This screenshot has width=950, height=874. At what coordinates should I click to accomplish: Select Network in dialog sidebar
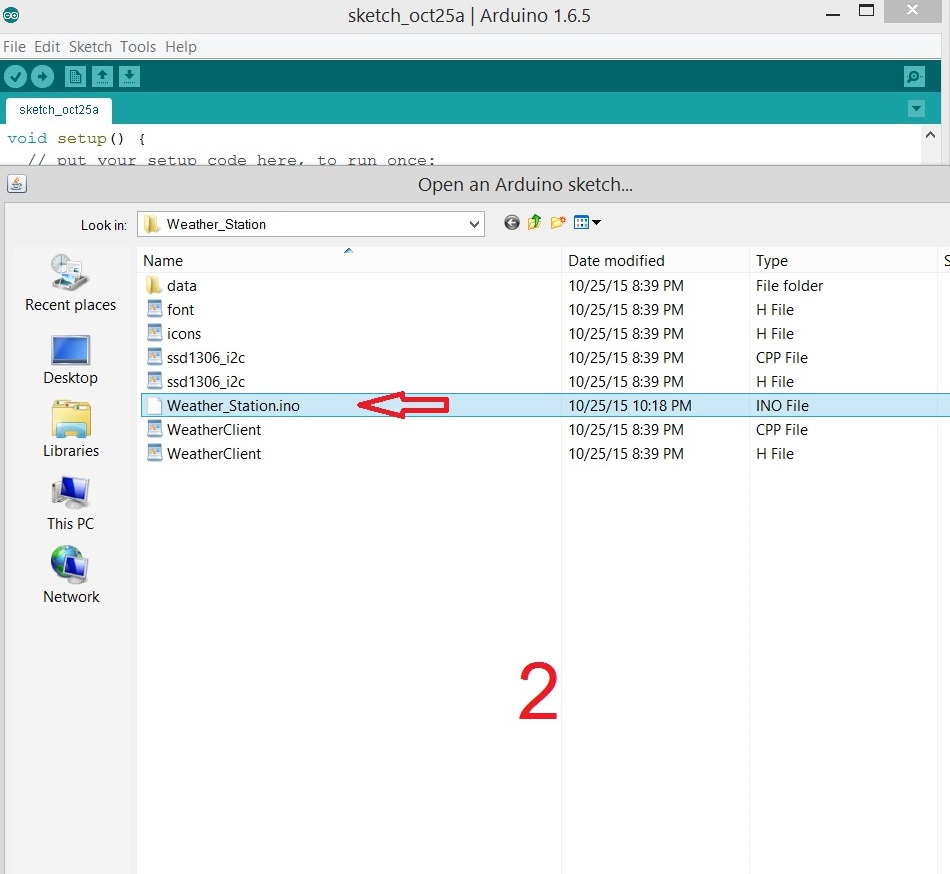[x=70, y=575]
